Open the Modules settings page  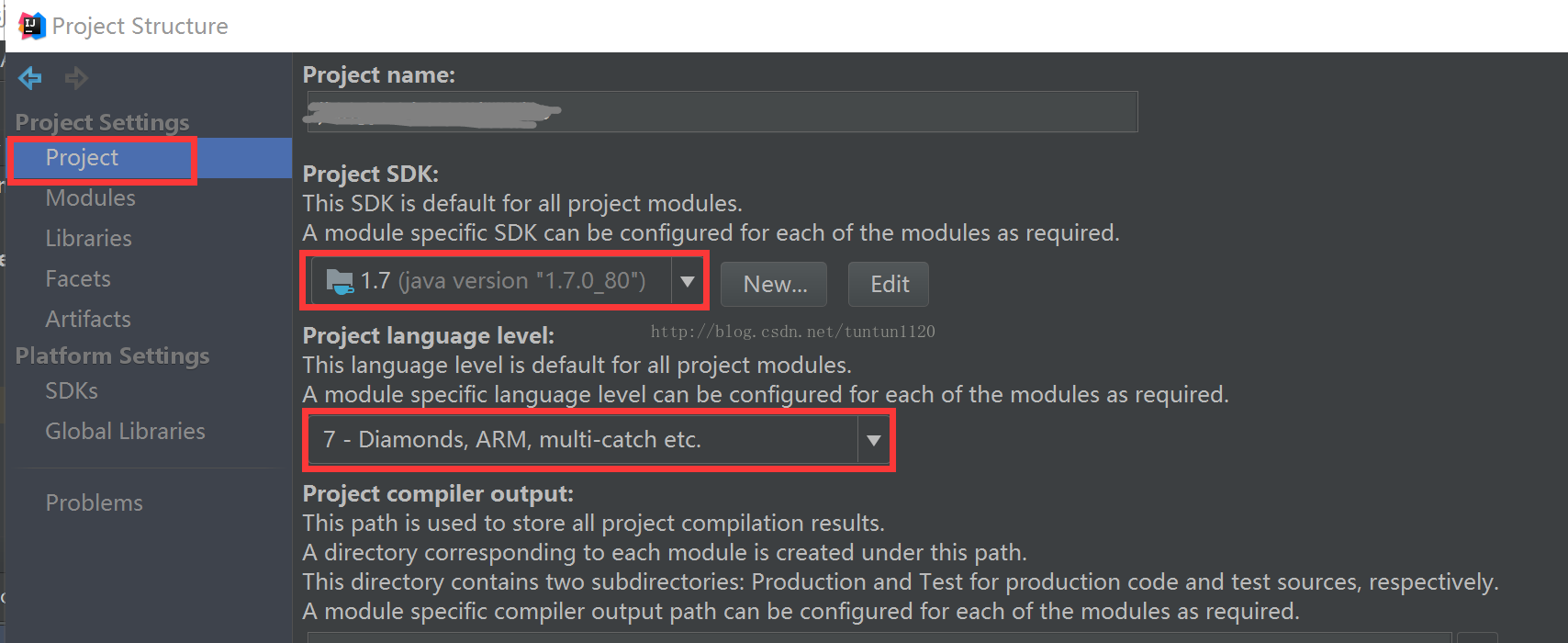(x=90, y=198)
